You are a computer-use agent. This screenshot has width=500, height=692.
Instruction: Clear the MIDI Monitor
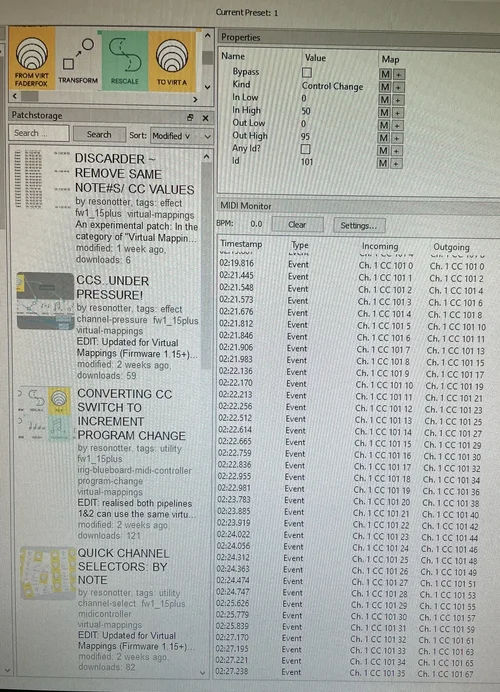(297, 225)
